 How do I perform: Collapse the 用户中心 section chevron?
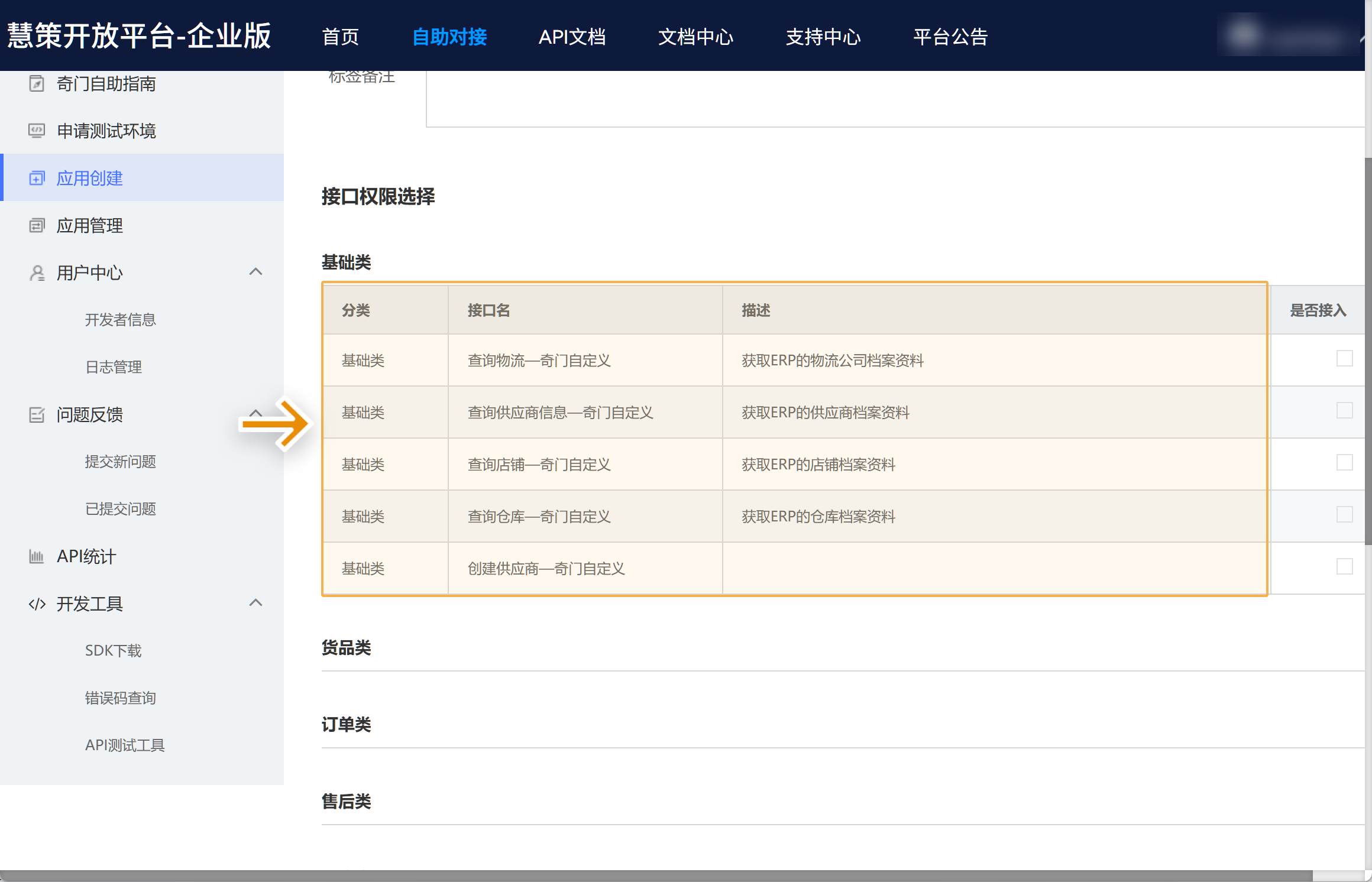[x=255, y=272]
